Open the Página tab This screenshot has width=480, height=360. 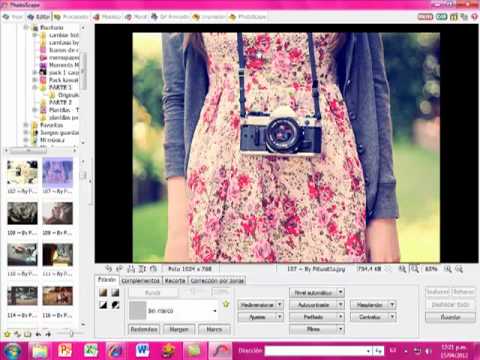point(107,17)
